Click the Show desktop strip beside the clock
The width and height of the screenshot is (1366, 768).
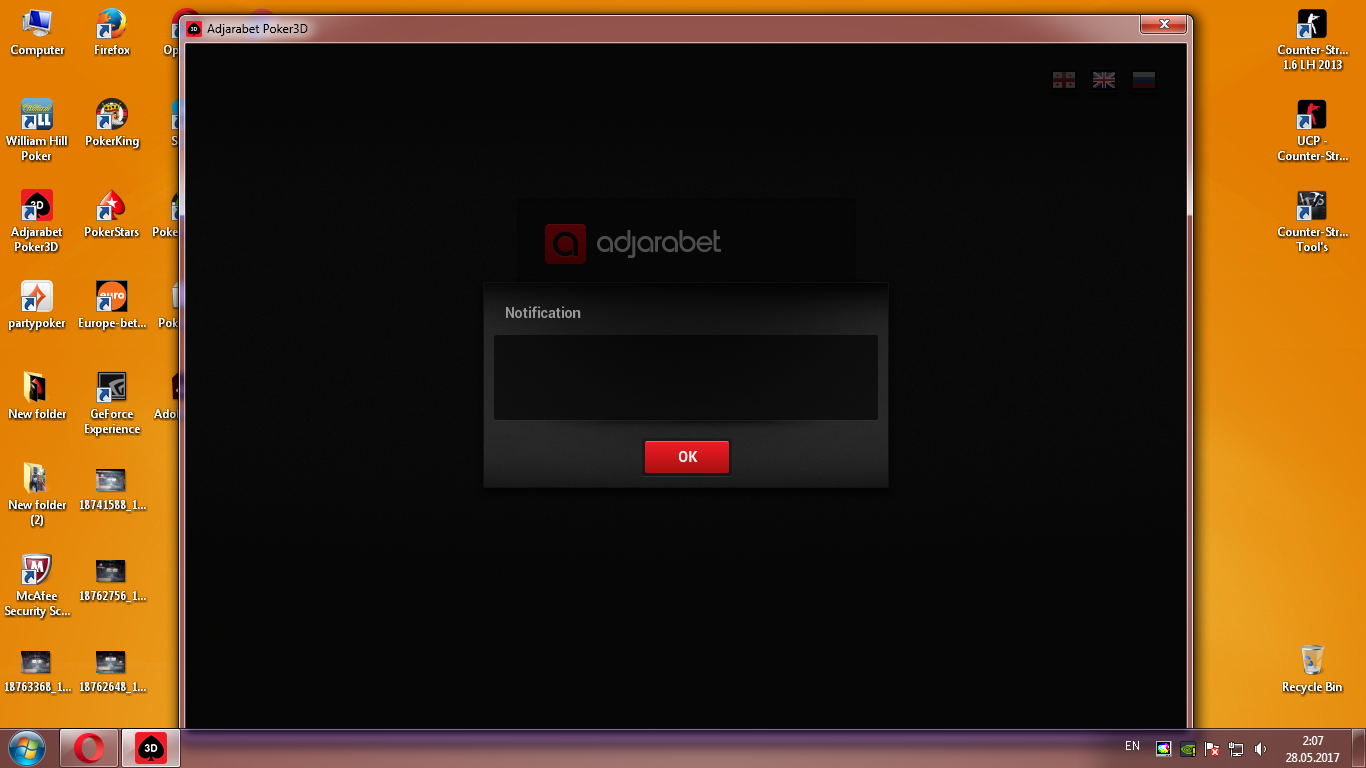tap(1358, 748)
